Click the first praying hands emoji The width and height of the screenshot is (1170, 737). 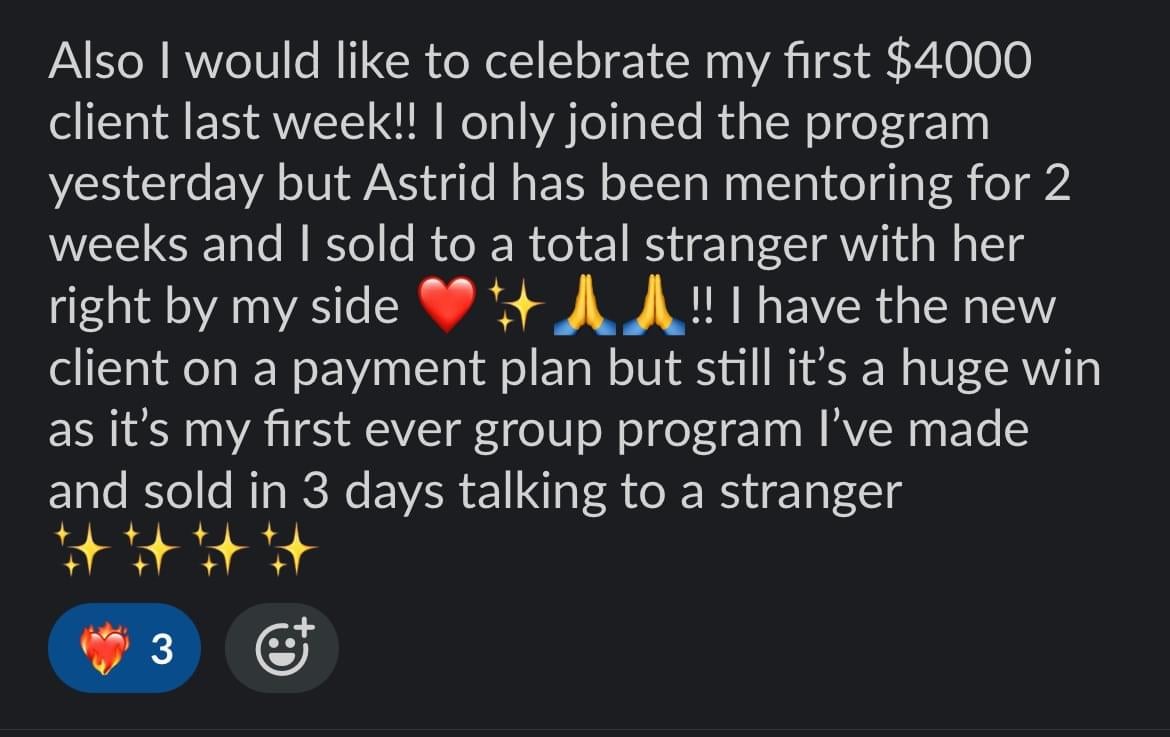584,305
